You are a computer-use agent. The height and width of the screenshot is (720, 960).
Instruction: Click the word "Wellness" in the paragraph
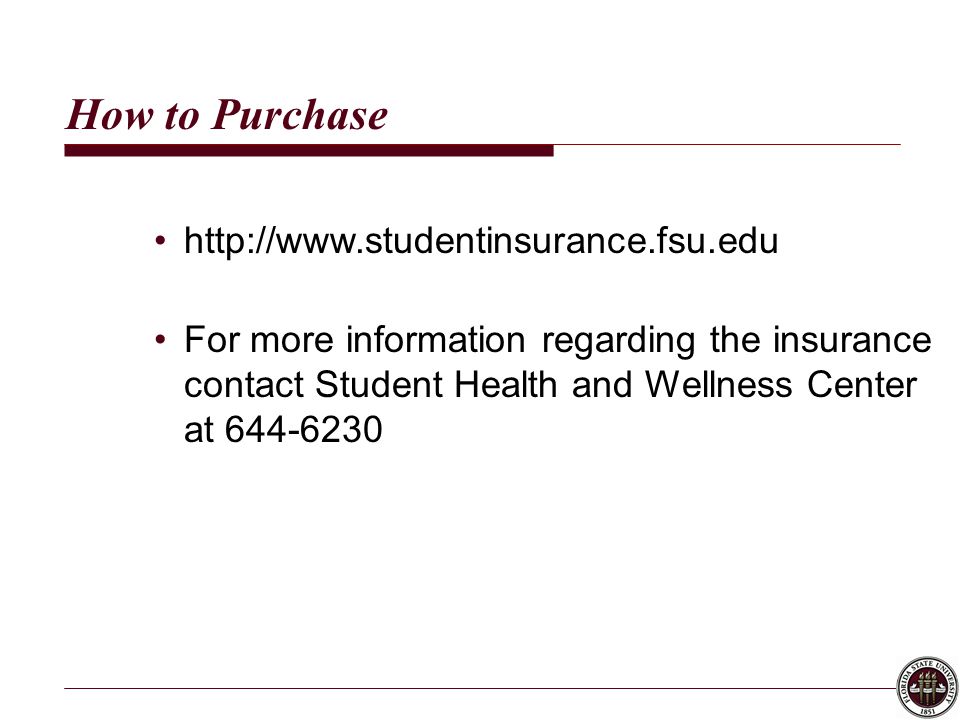click(719, 384)
